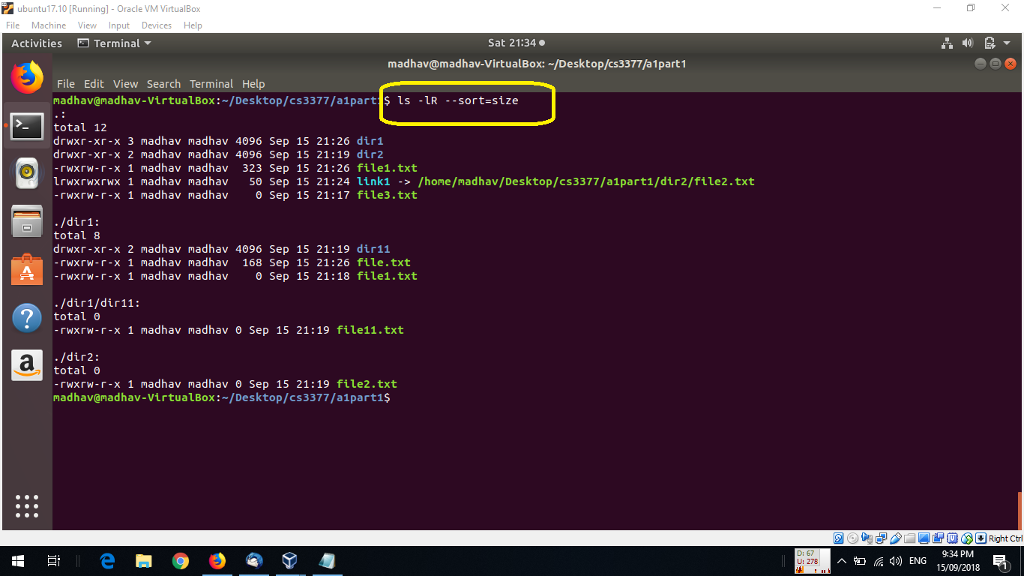The image size is (1024, 576).
Task: Open the Devices menu of VirtualBox
Action: [x=156, y=25]
